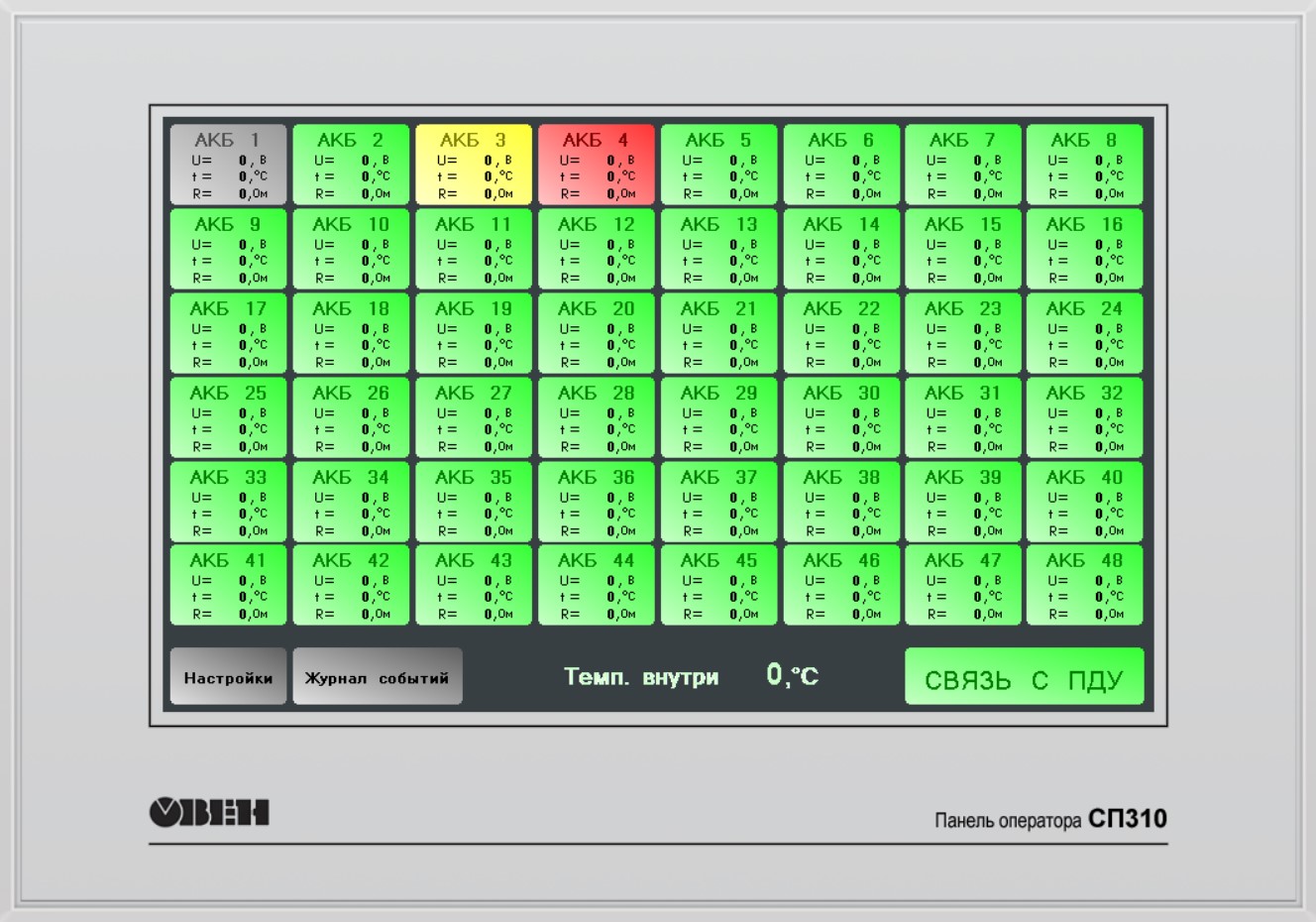Click battery tile АКБ 30
This screenshot has width=1316, height=922.
(x=841, y=417)
